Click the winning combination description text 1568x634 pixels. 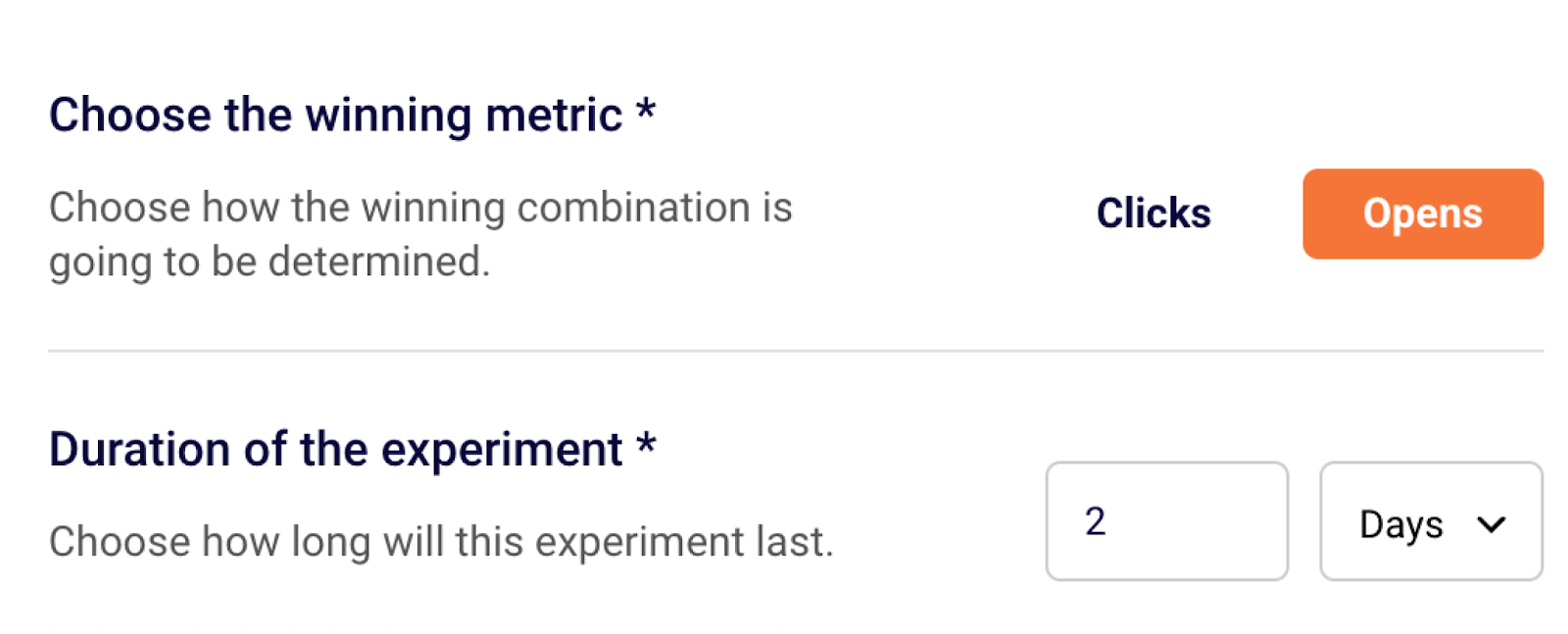420,234
